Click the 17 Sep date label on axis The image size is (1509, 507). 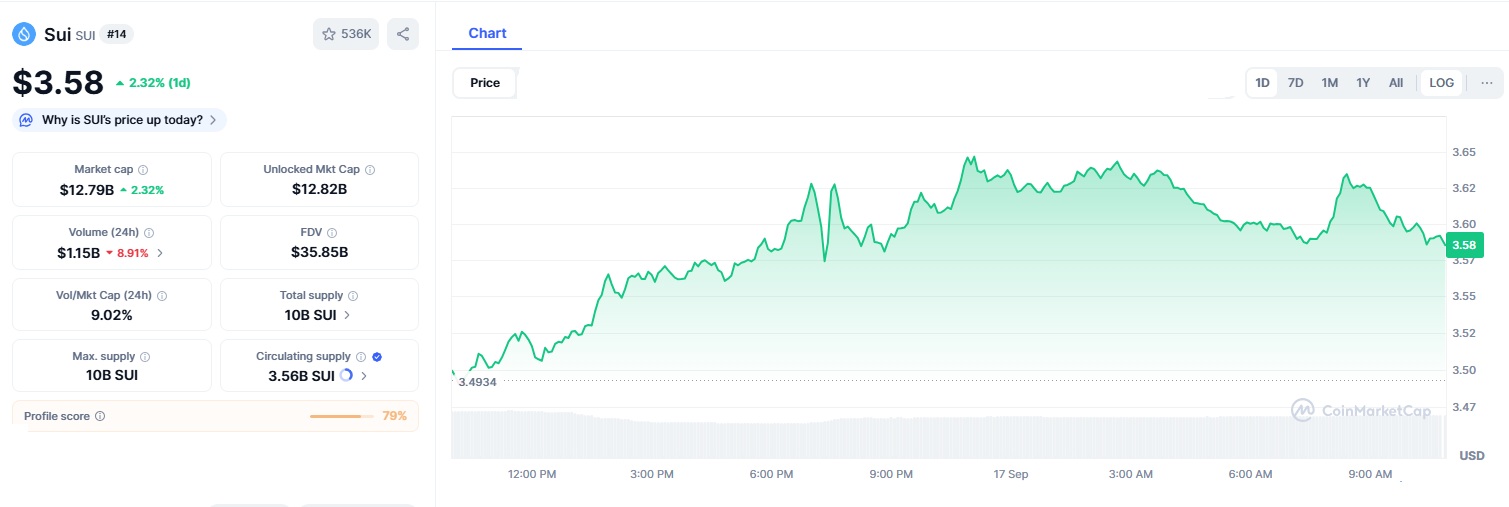click(x=1011, y=474)
